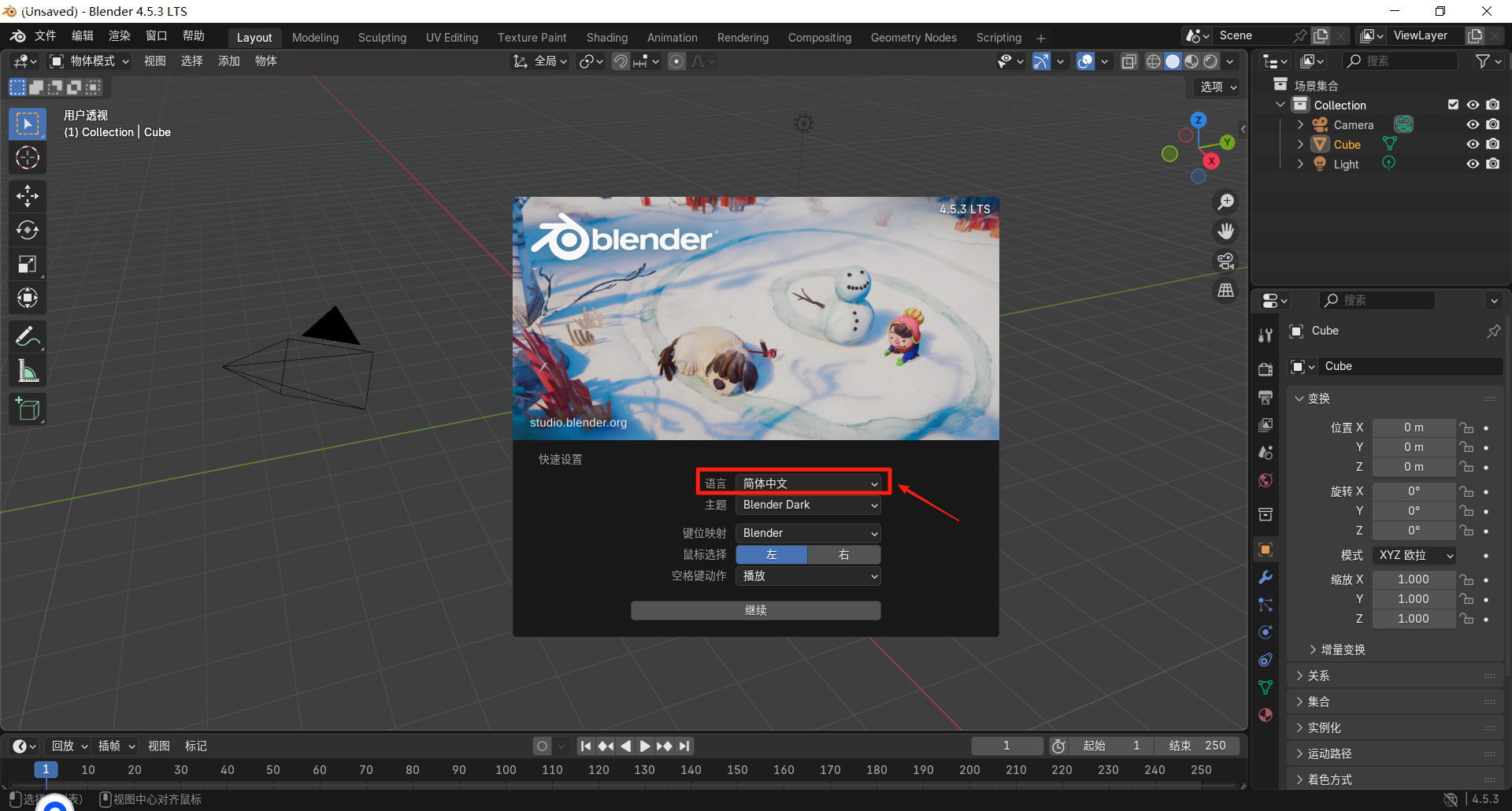The width and height of the screenshot is (1512, 811).
Task: Select the Move tool
Action: pyautogui.click(x=28, y=195)
